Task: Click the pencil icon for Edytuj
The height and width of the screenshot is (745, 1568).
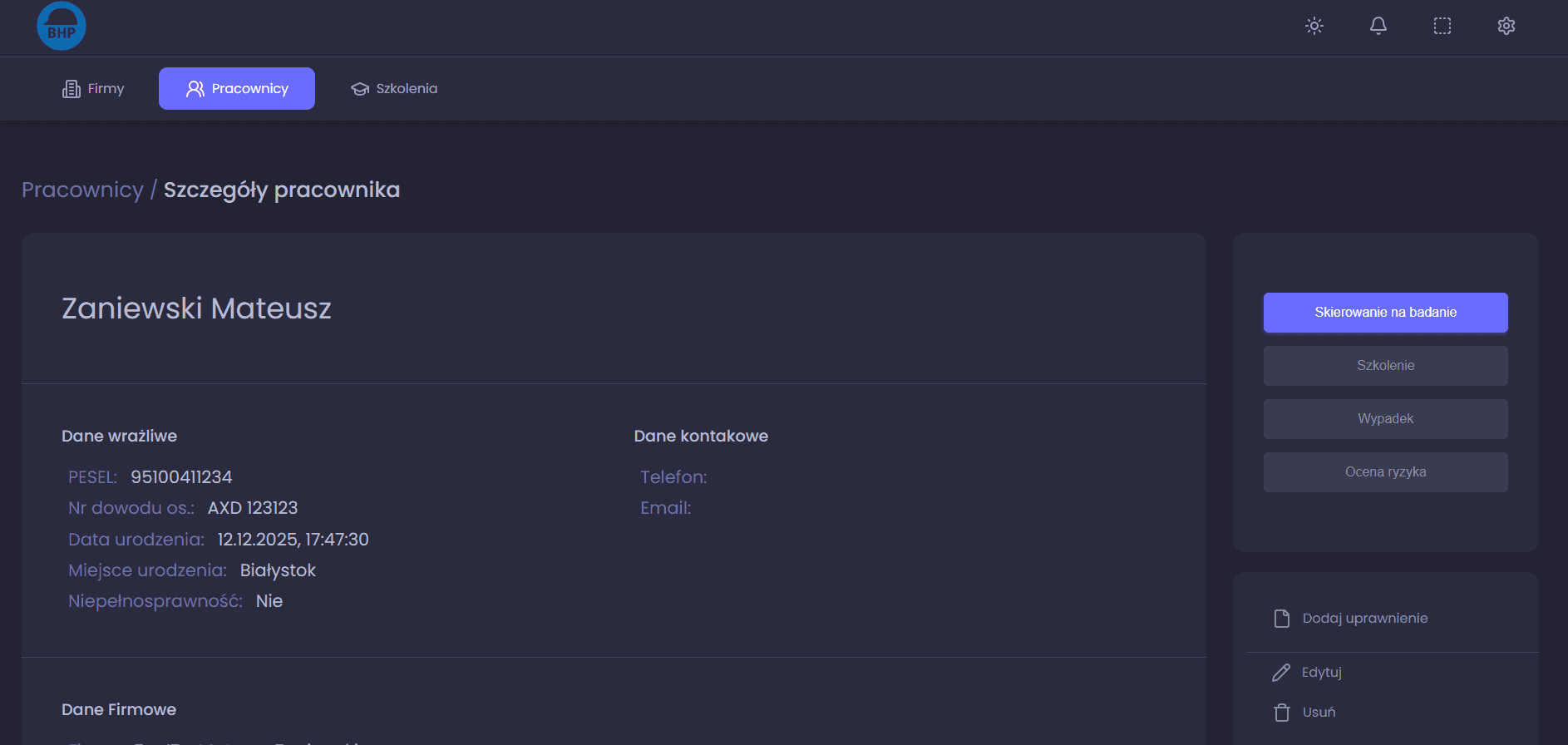Action: point(1281,672)
